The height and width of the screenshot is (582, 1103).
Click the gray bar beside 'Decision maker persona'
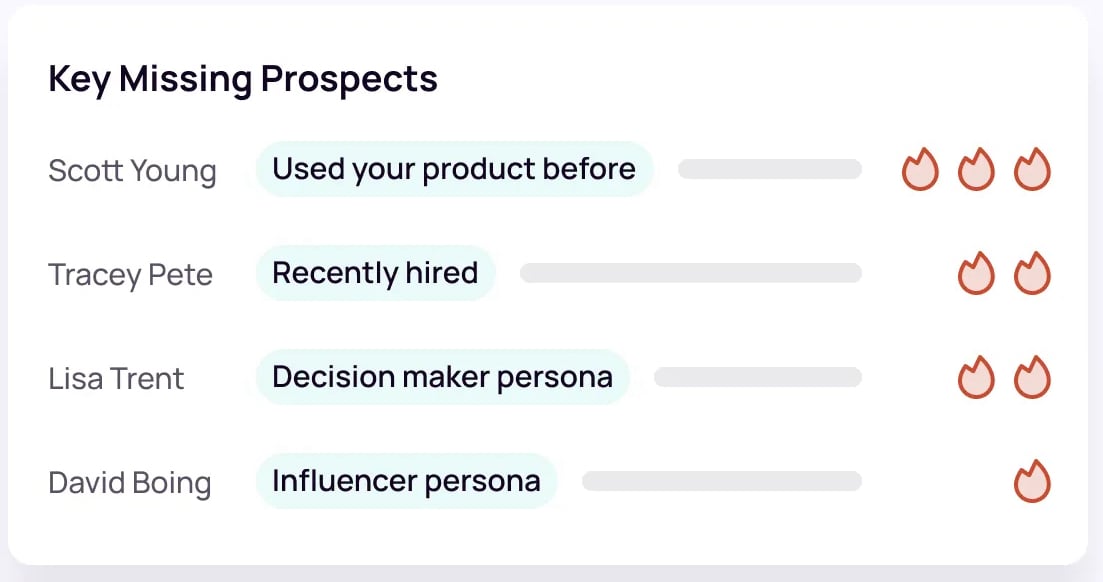point(757,377)
